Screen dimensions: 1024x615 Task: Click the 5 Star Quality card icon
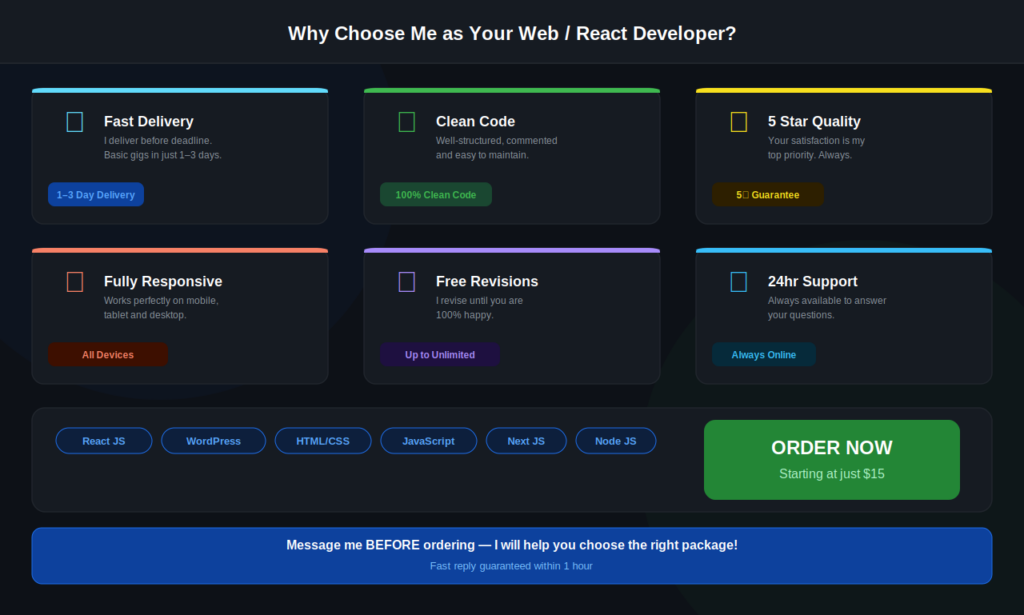[x=739, y=122]
